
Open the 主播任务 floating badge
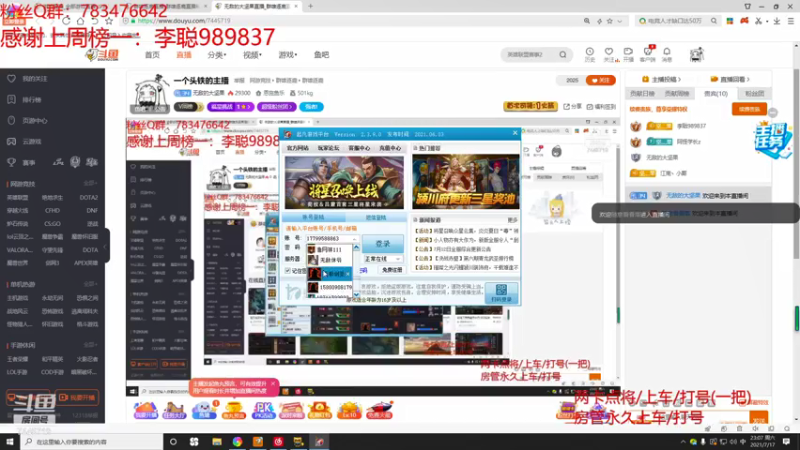pos(771,139)
